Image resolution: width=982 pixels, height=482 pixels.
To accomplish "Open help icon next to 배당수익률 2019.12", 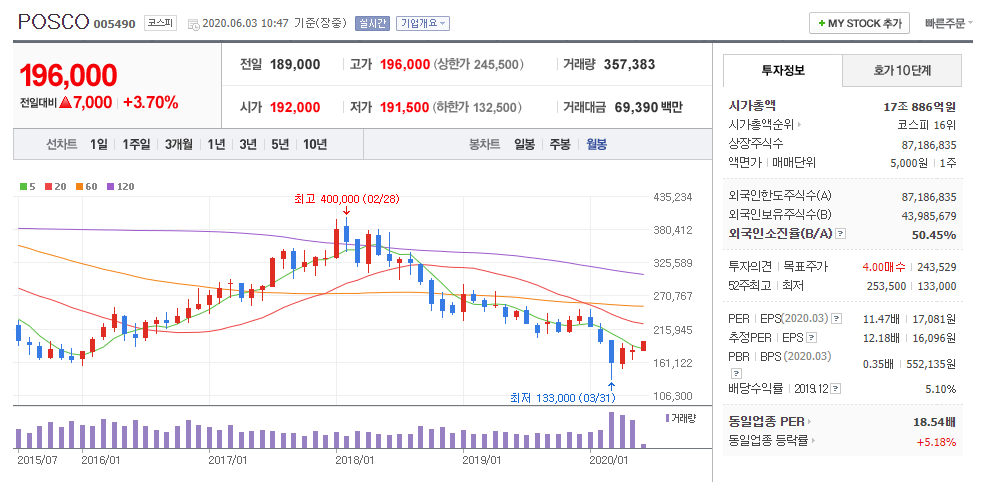I will [x=835, y=389].
